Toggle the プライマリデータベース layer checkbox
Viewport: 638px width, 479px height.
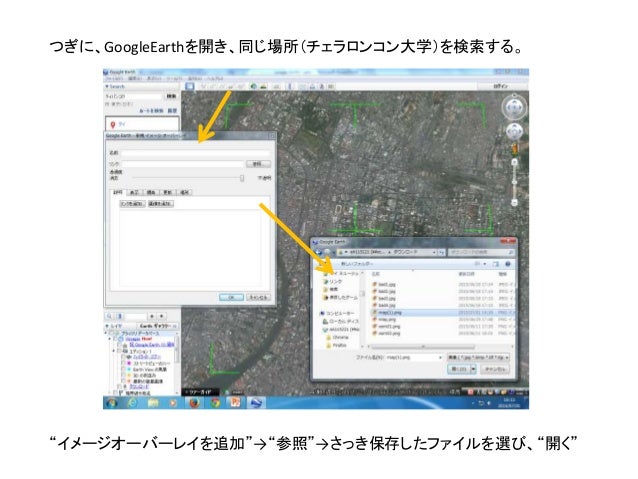click(111, 334)
